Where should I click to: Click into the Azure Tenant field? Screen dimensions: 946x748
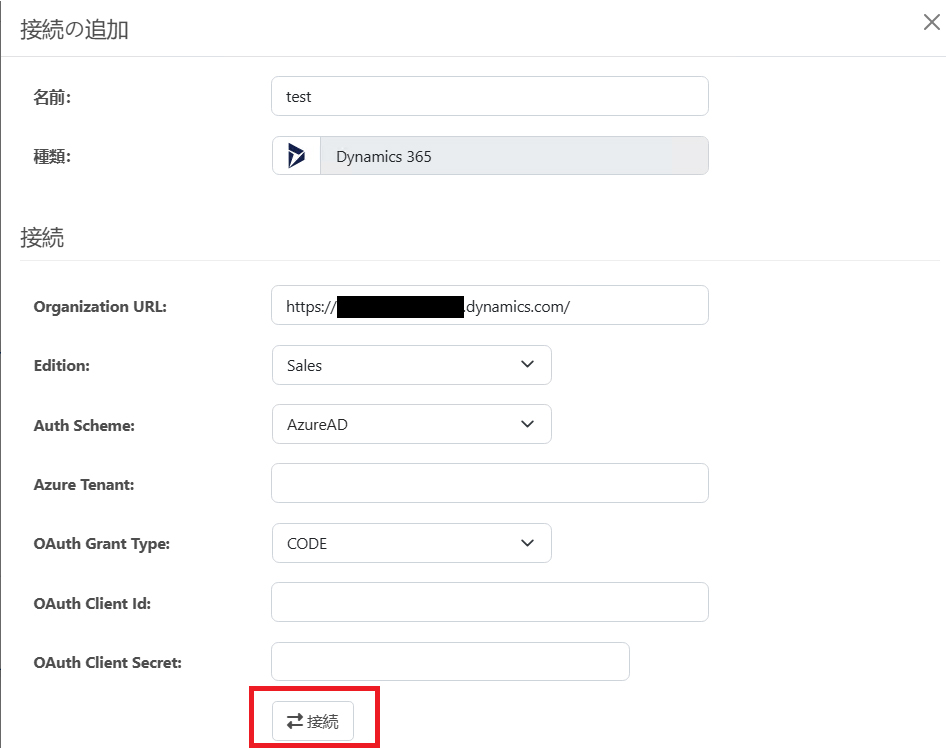(x=490, y=483)
